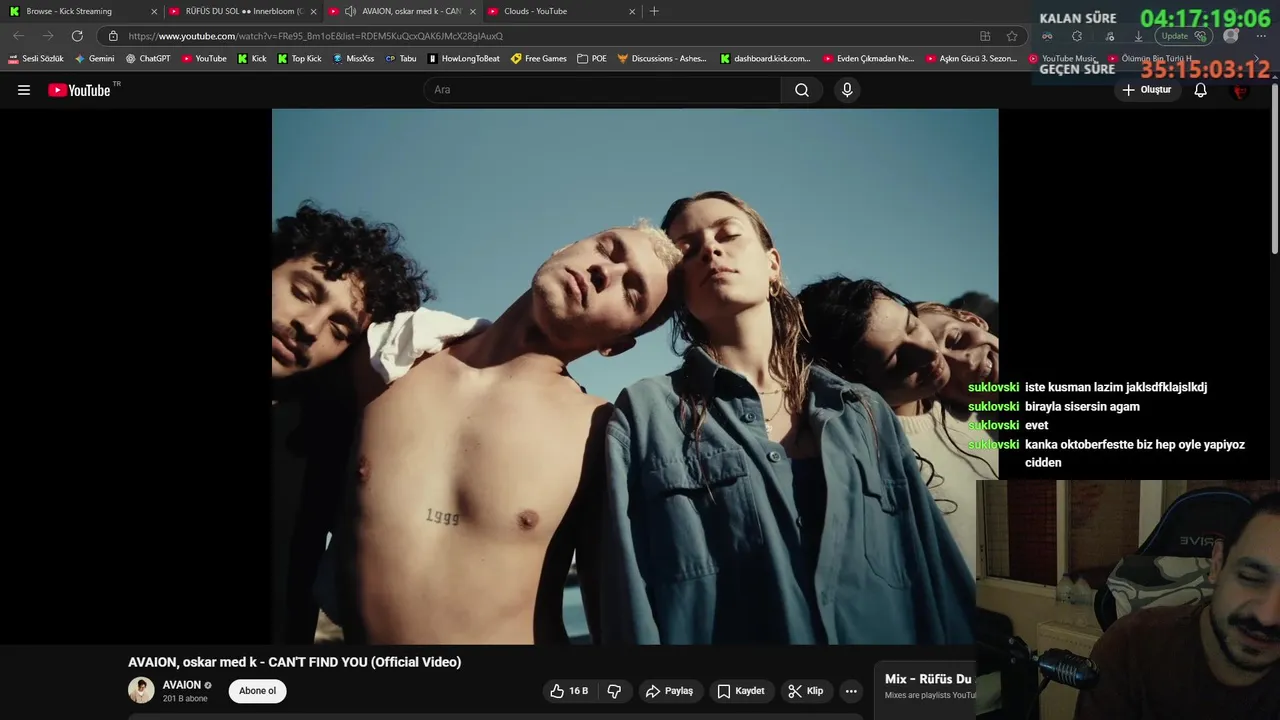1280x720 pixels.
Task: Open Discussions - Ashes bookmark
Action: [x=662, y=59]
